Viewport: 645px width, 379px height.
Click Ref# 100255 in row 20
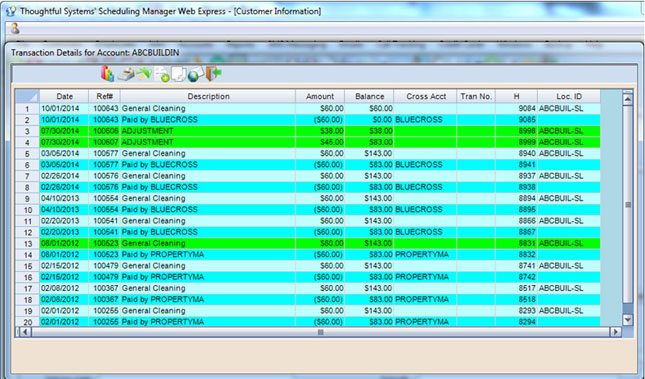106,322
